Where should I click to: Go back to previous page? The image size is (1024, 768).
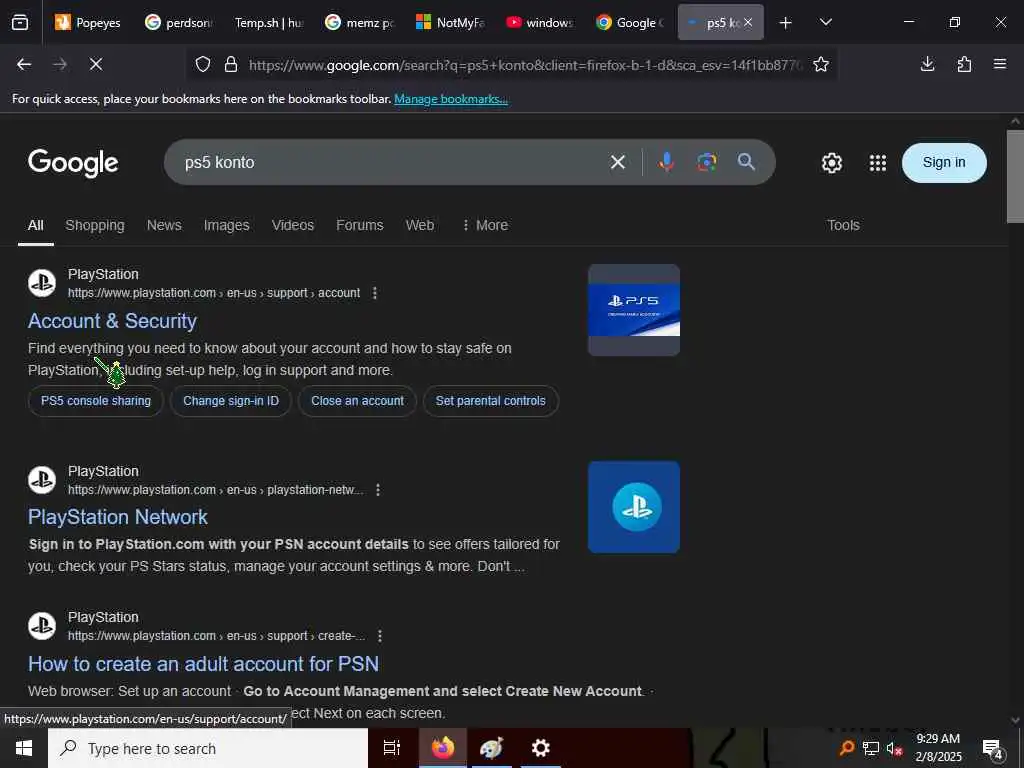[24, 64]
